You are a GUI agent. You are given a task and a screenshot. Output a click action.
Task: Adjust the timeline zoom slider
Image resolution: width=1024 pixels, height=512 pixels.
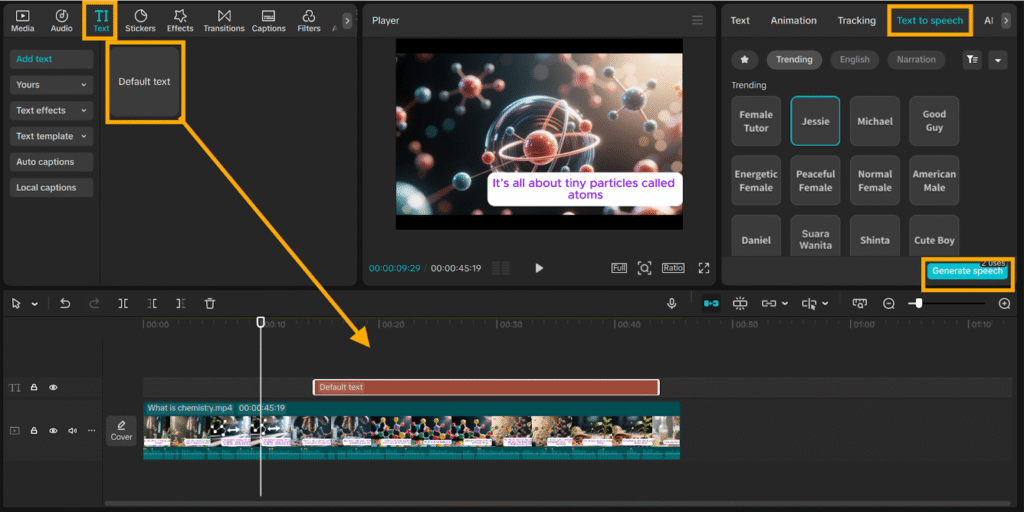(918, 303)
